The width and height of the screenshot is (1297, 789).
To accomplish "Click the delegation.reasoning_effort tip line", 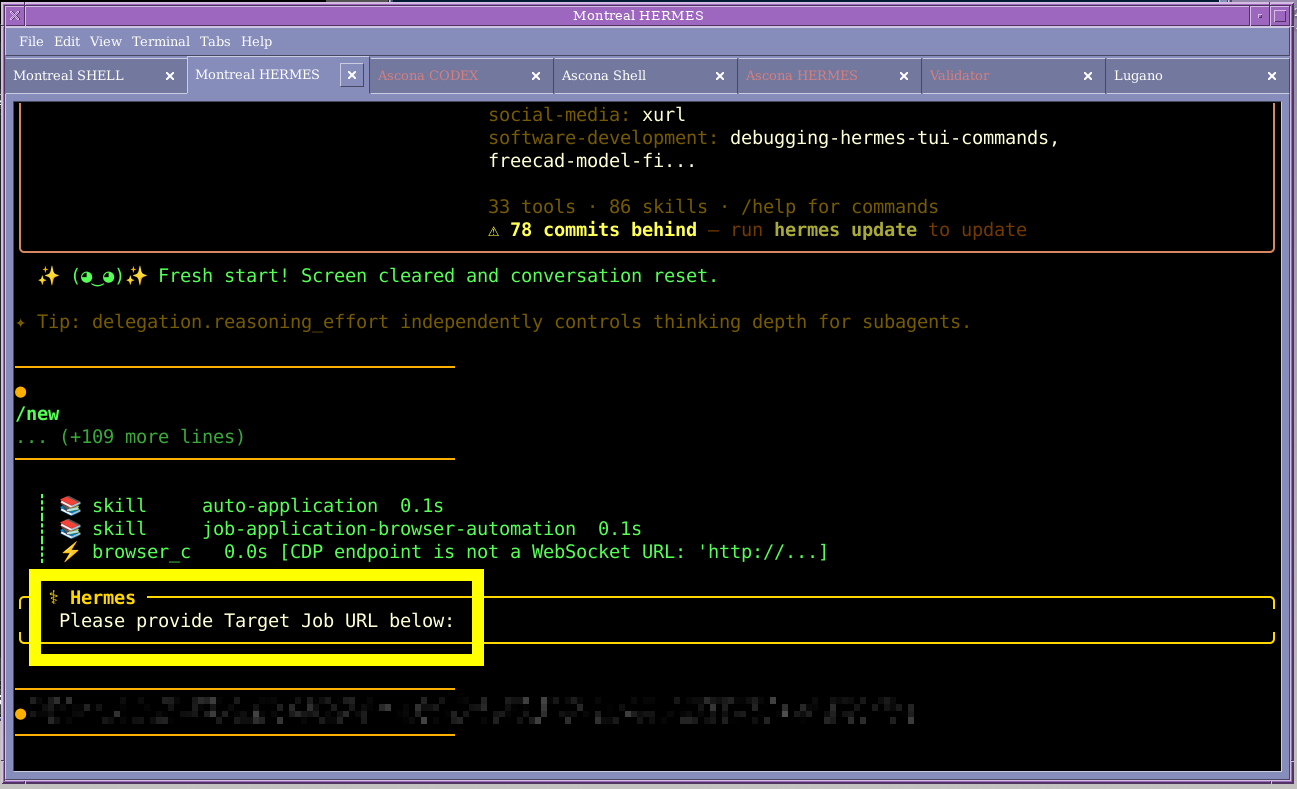I will 494,322.
